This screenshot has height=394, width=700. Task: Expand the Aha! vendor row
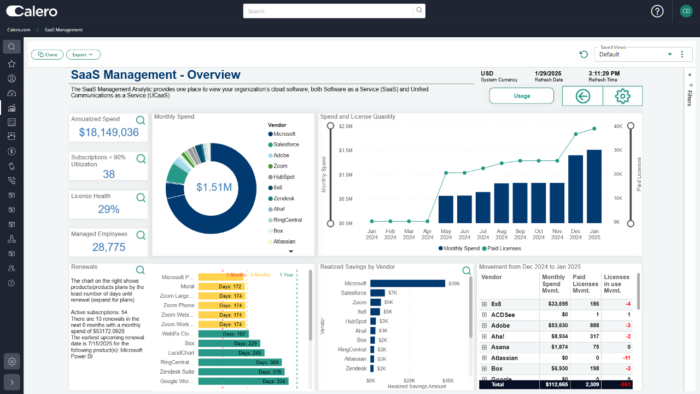point(484,336)
